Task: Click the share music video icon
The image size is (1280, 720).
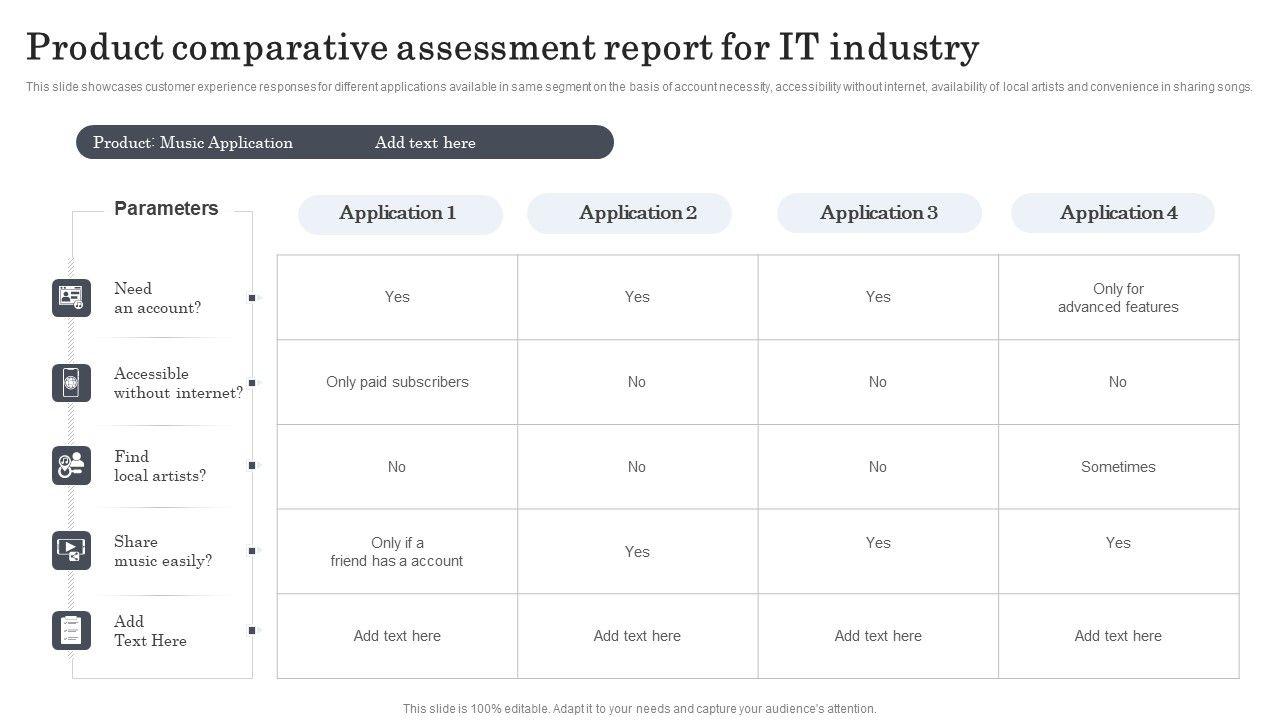Action: pyautogui.click(x=71, y=551)
